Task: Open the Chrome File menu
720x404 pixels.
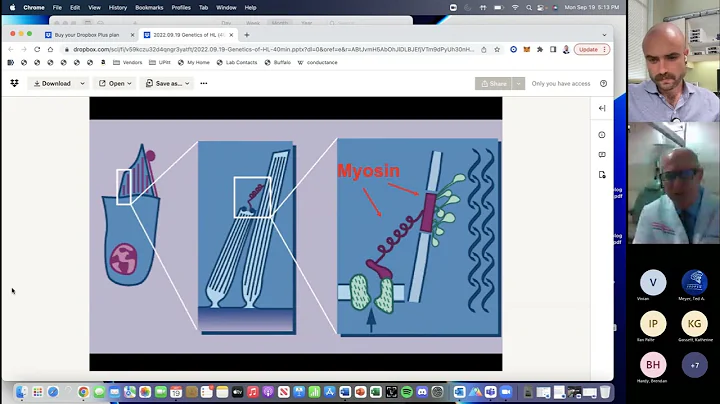Action: (57, 7)
